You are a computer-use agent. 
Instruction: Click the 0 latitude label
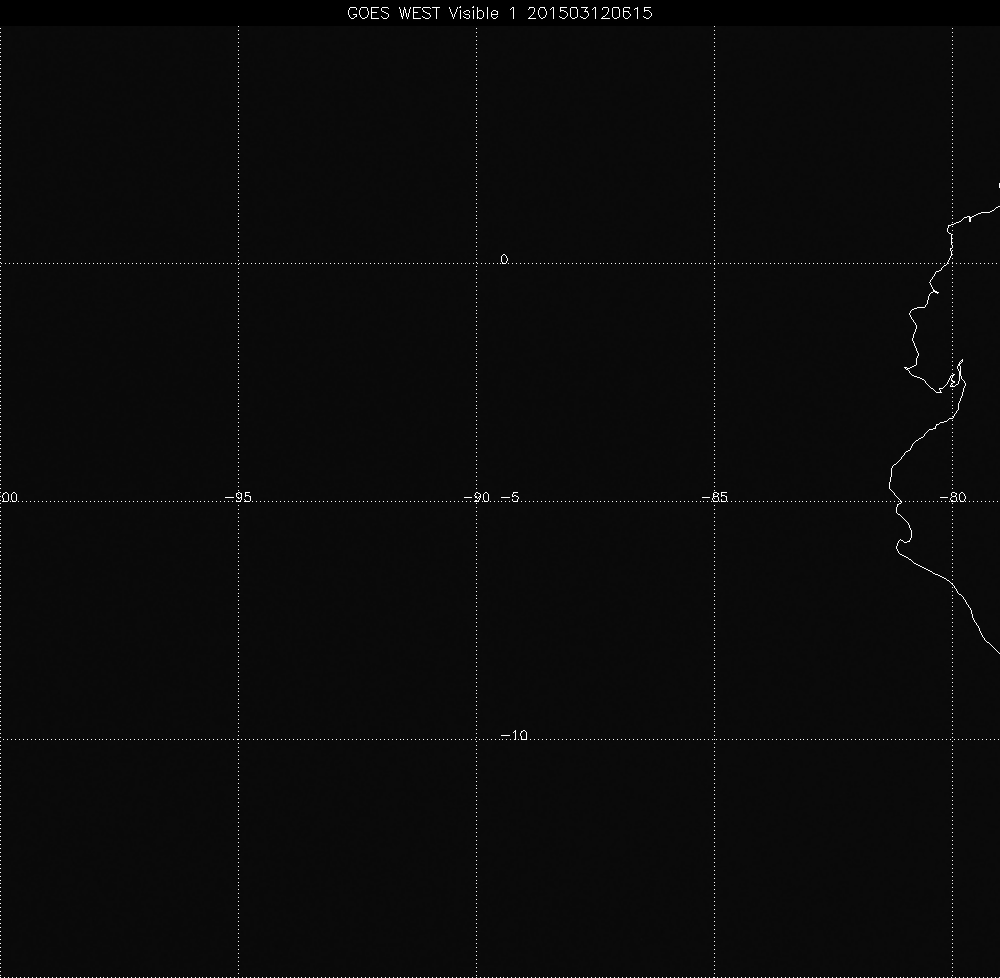click(504, 259)
